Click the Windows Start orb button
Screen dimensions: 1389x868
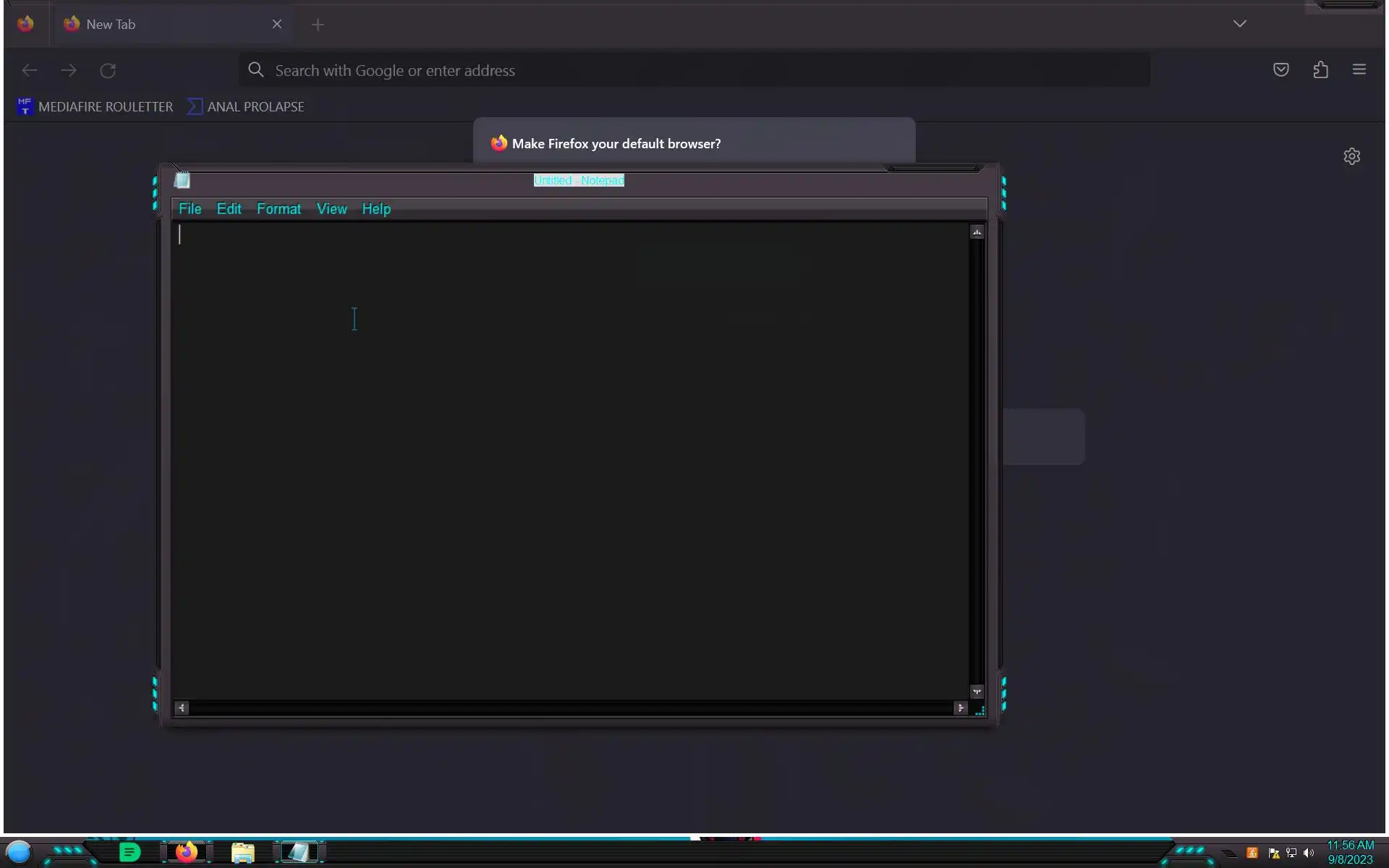tap(19, 852)
